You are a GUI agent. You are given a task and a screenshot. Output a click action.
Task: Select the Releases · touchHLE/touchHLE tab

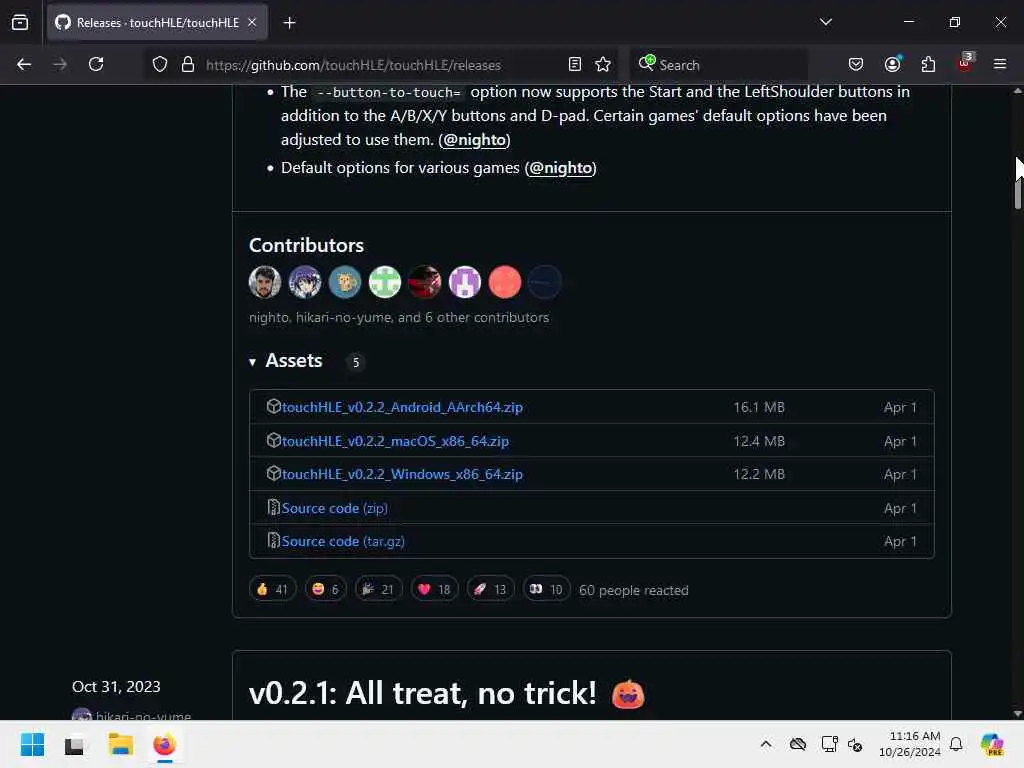pyautogui.click(x=157, y=23)
